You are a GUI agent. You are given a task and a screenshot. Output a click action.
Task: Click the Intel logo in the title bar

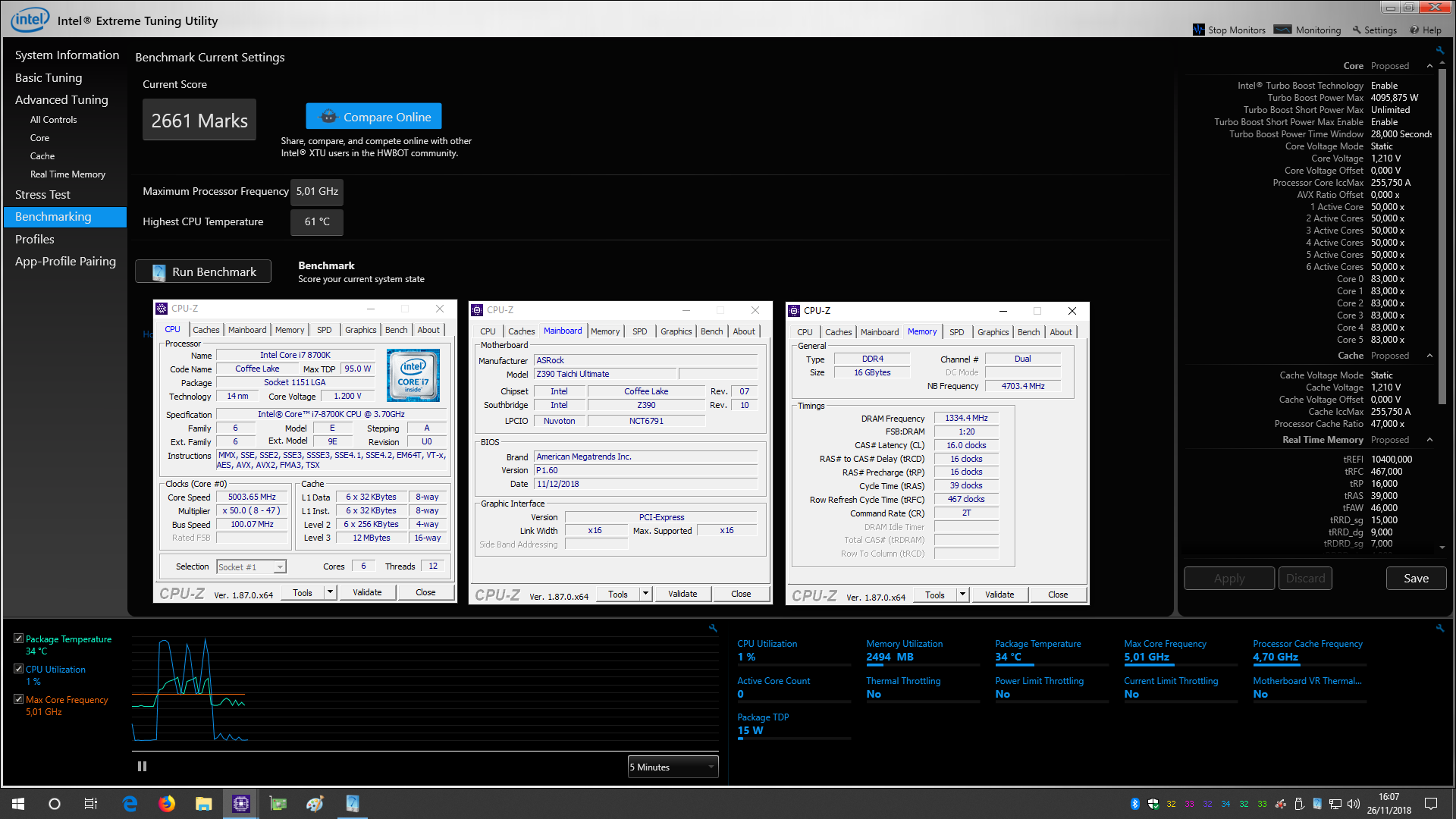pyautogui.click(x=30, y=19)
